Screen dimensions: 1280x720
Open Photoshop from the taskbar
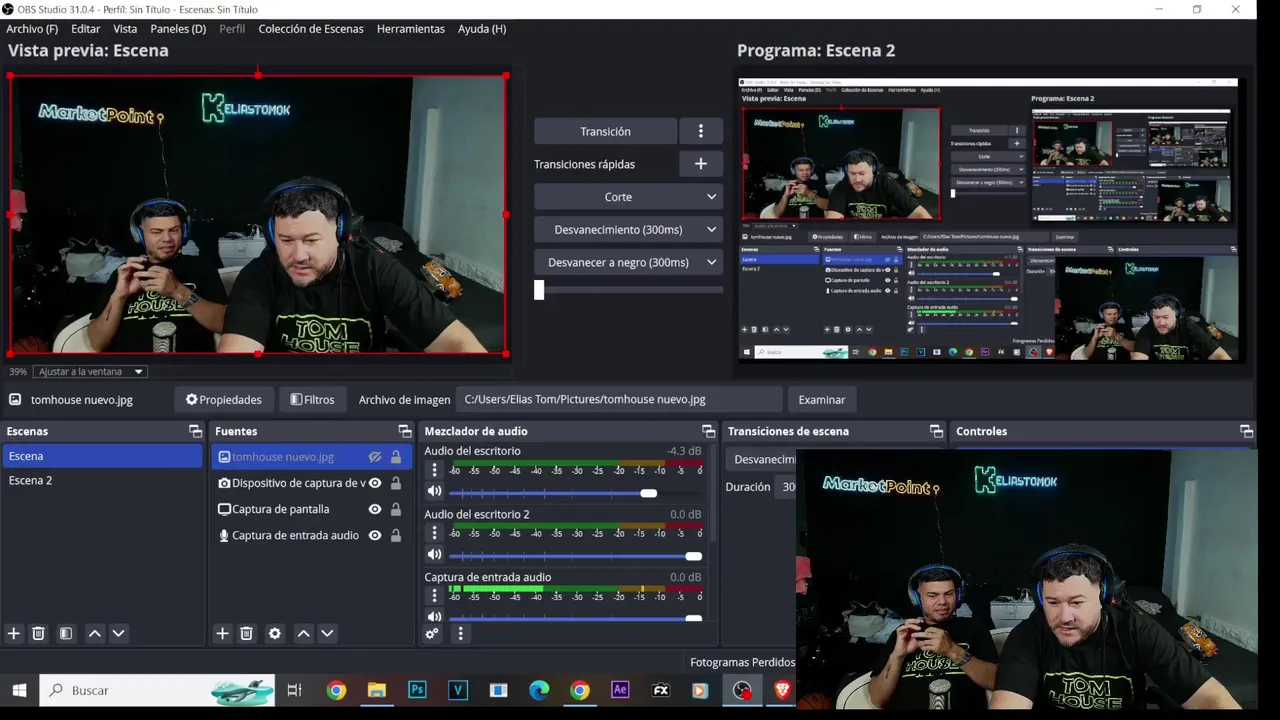(x=417, y=690)
